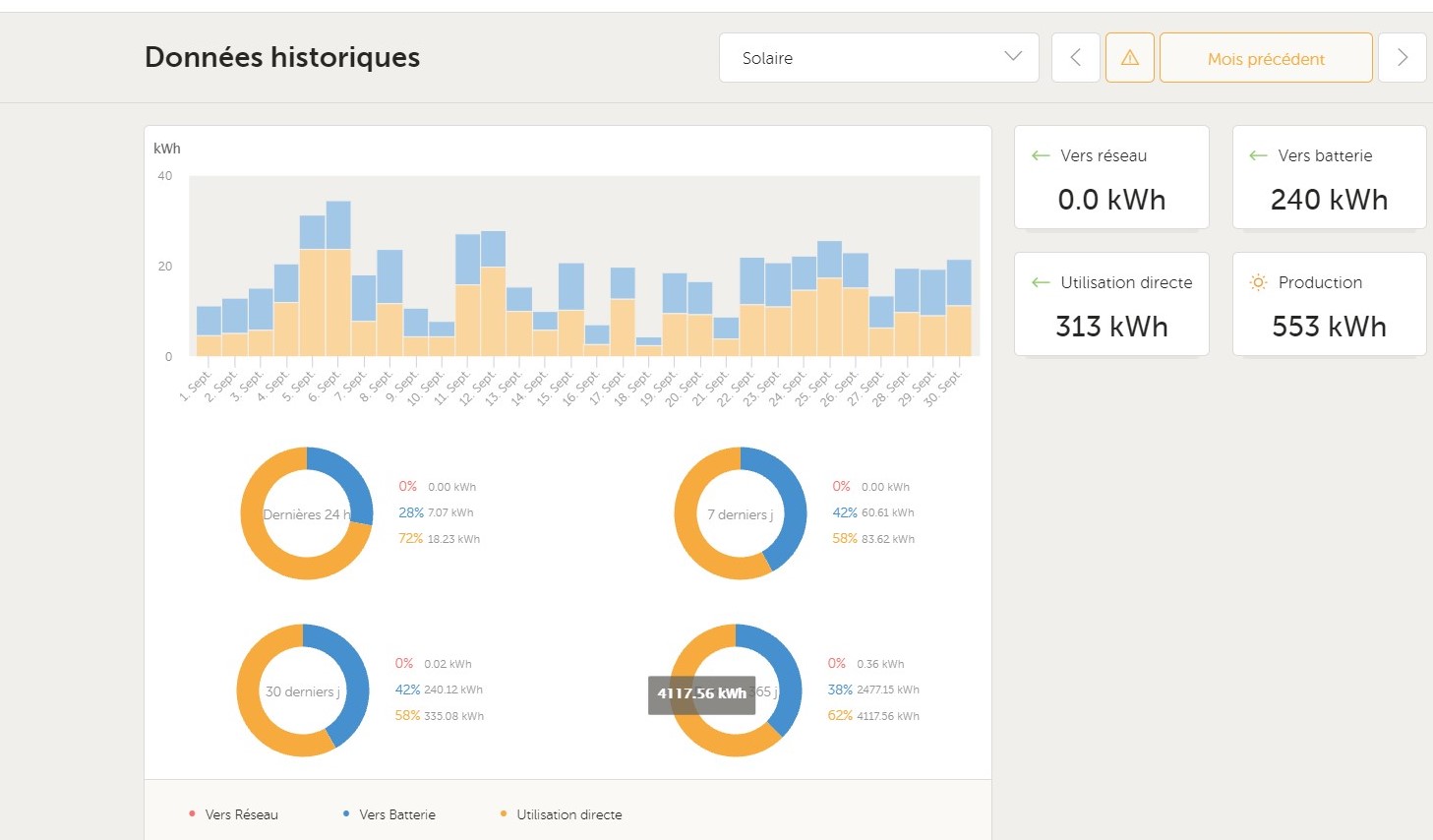The image size is (1433, 840).
Task: Click the green arrow beside Vers réseau
Action: [x=1041, y=155]
